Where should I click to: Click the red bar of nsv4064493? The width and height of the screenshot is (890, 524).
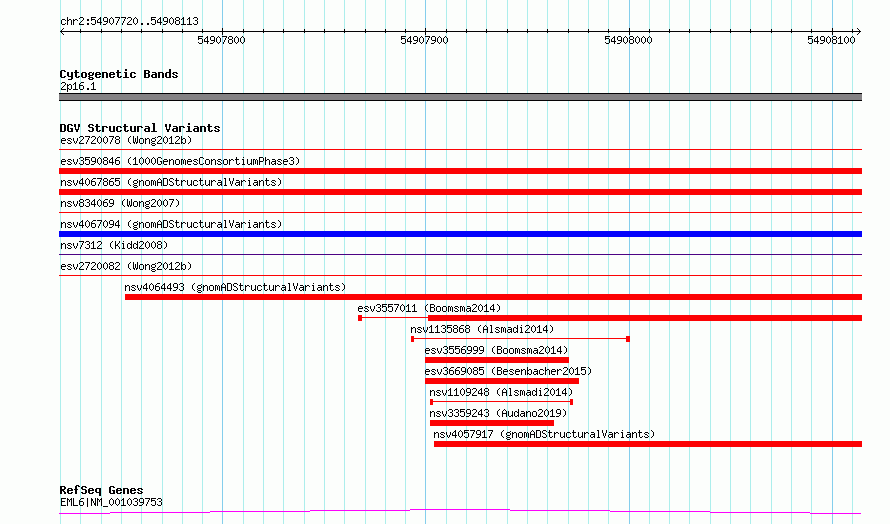coord(493,297)
